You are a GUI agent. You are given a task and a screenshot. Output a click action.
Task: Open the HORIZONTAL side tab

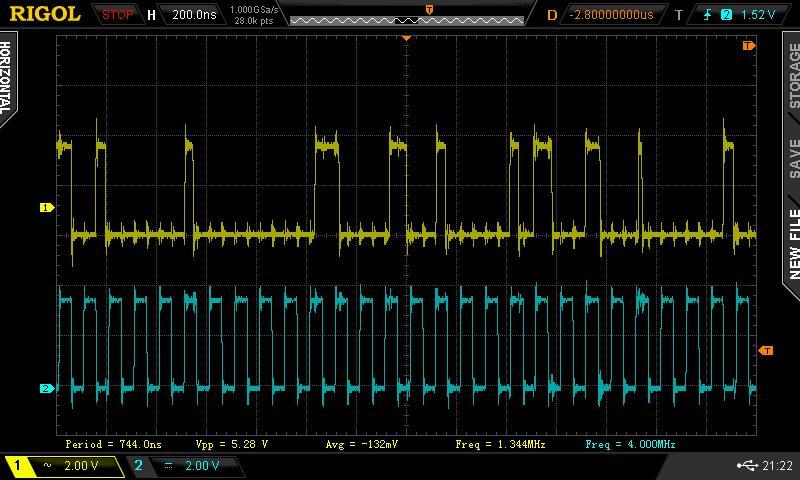(6, 78)
